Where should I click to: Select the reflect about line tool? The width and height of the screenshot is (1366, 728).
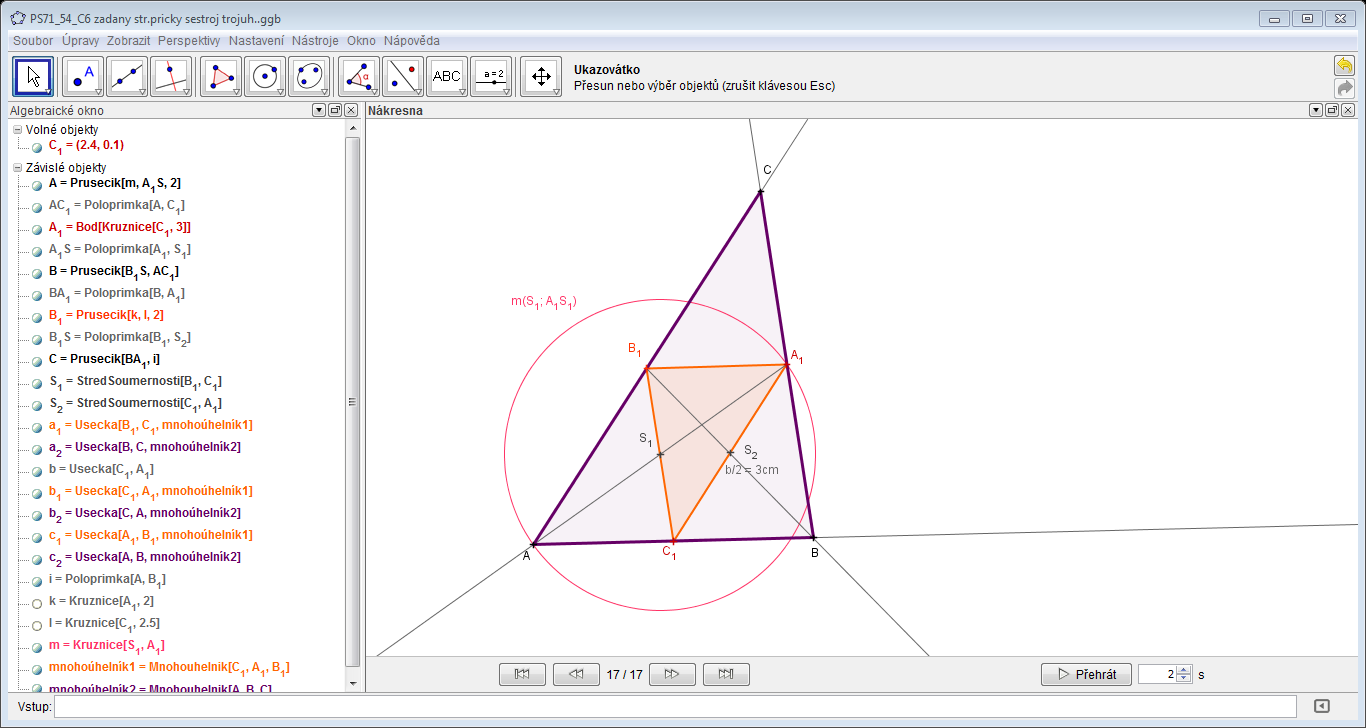pyautogui.click(x=403, y=76)
